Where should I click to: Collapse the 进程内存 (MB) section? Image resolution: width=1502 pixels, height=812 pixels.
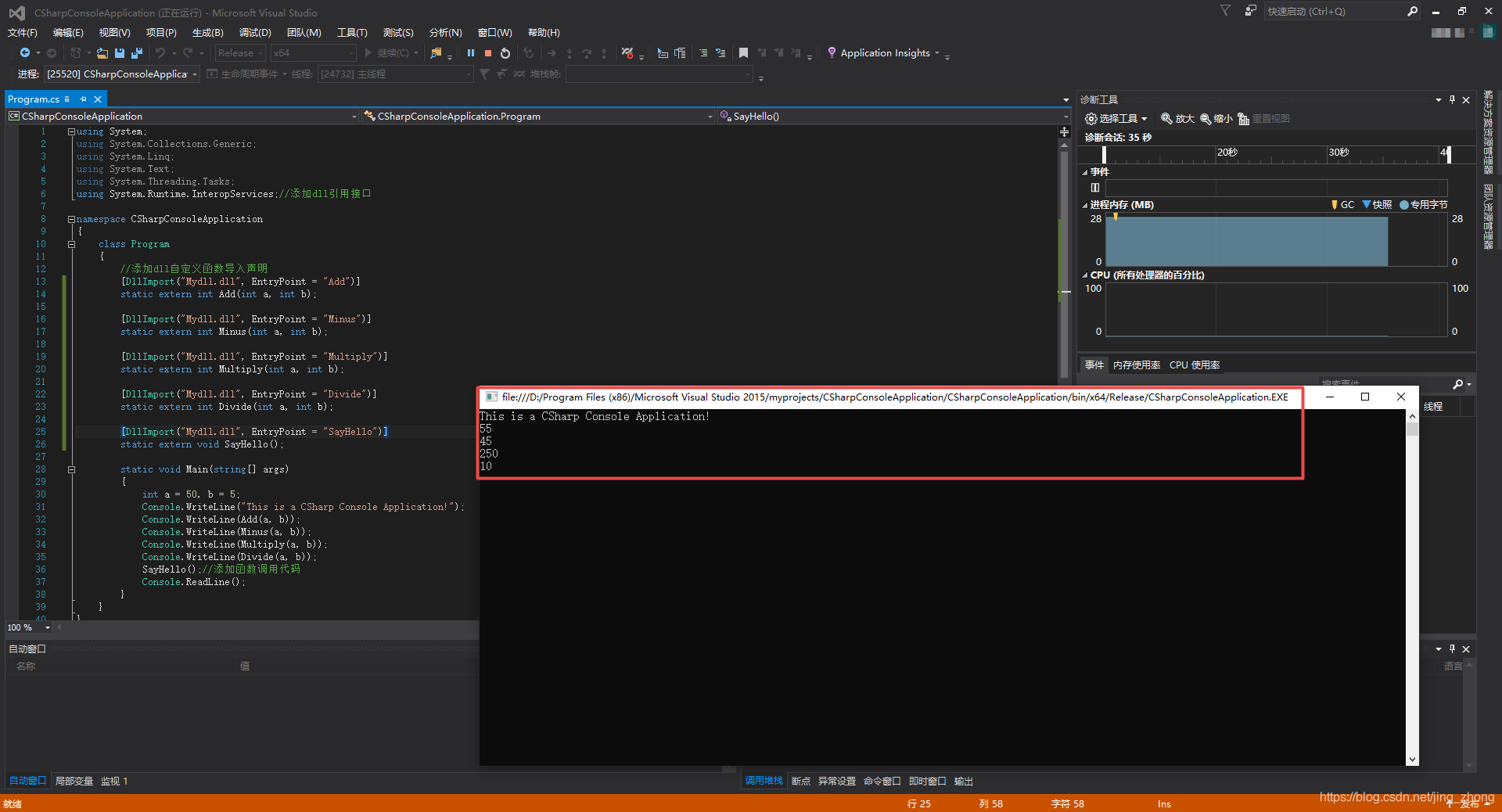click(1085, 205)
